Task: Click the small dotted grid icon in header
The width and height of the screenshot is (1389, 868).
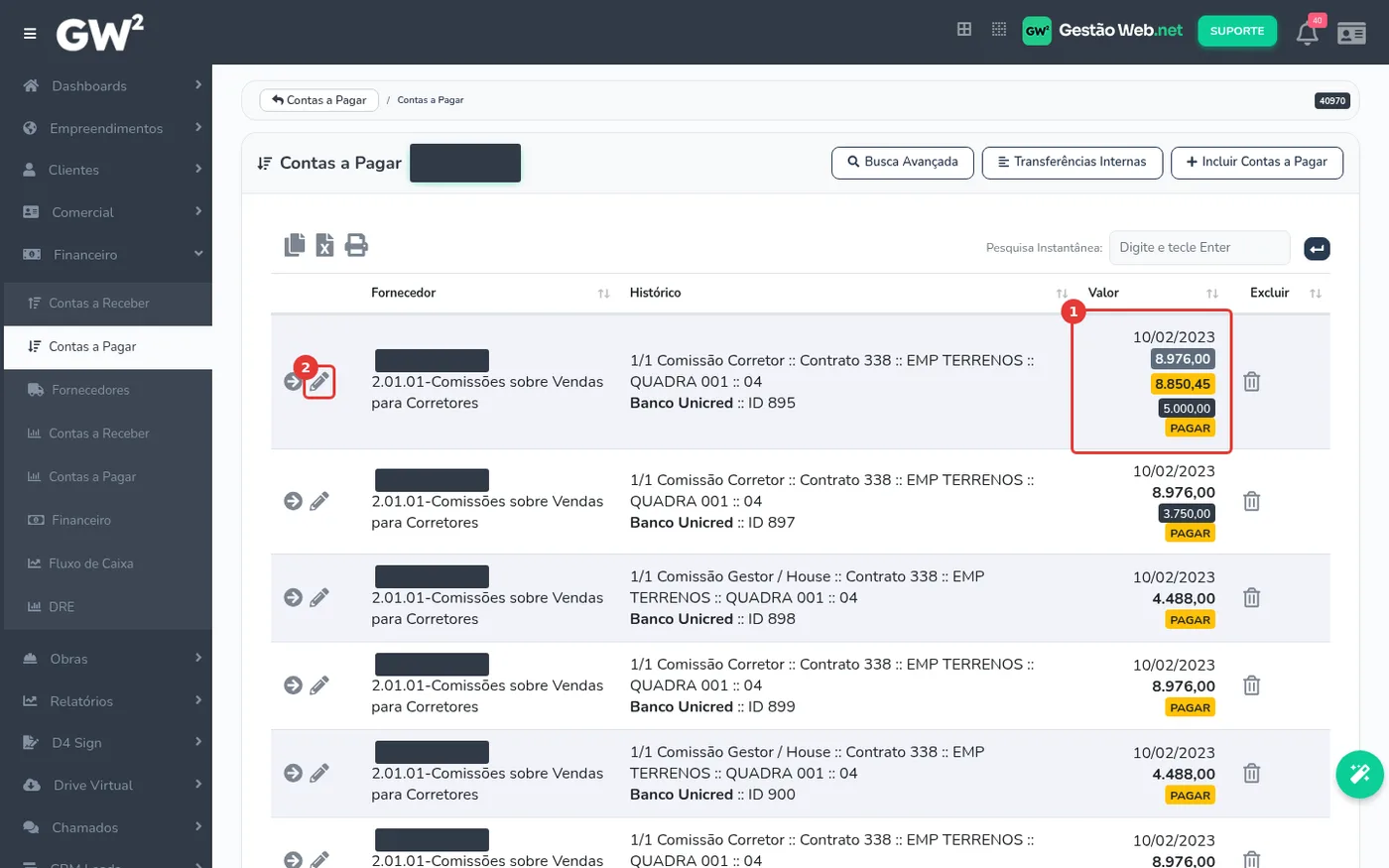Action: 999,30
